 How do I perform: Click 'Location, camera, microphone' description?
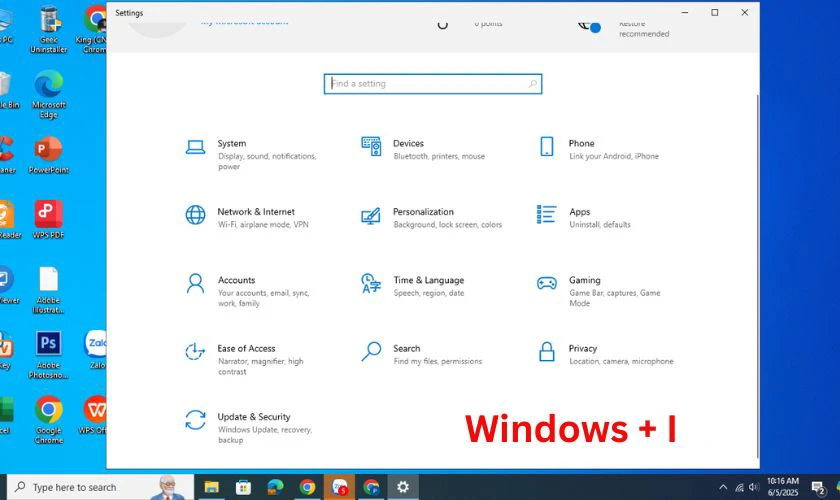tap(621, 361)
